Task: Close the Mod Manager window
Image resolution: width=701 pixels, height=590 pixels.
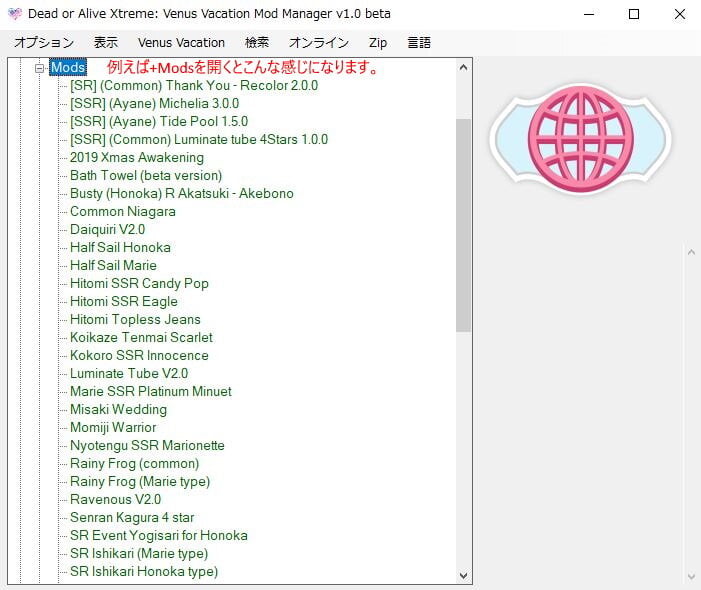Action: [x=680, y=14]
